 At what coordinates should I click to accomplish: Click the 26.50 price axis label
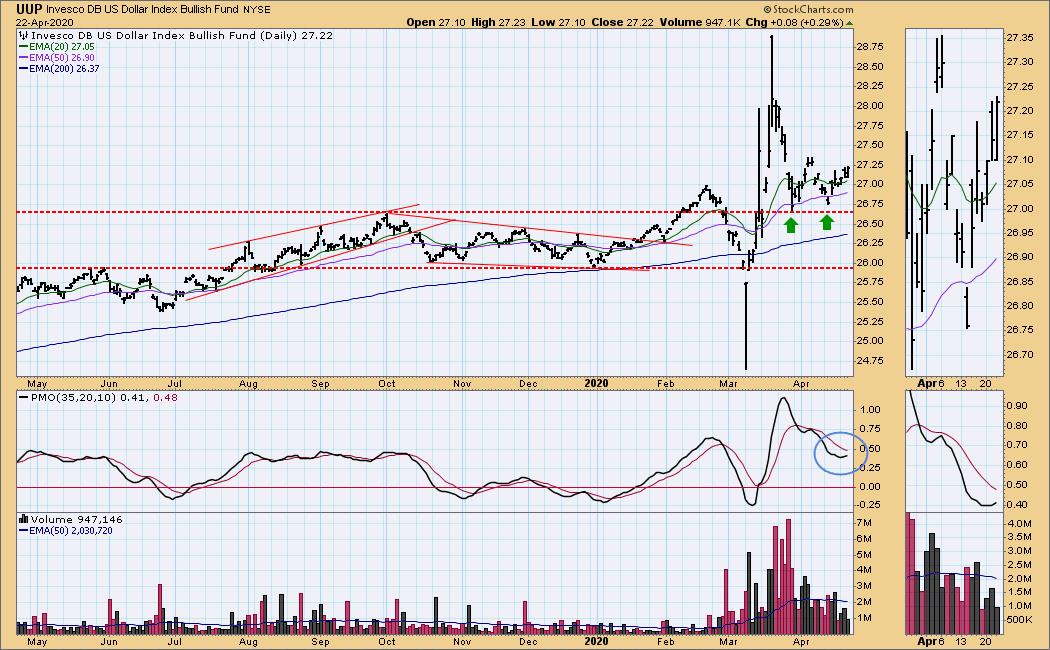point(869,224)
